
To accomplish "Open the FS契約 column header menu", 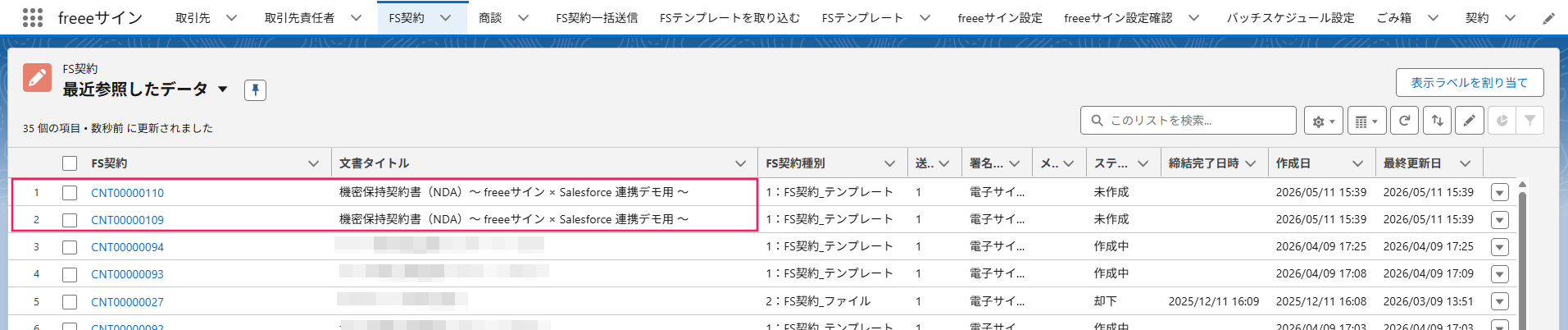I will [x=313, y=163].
